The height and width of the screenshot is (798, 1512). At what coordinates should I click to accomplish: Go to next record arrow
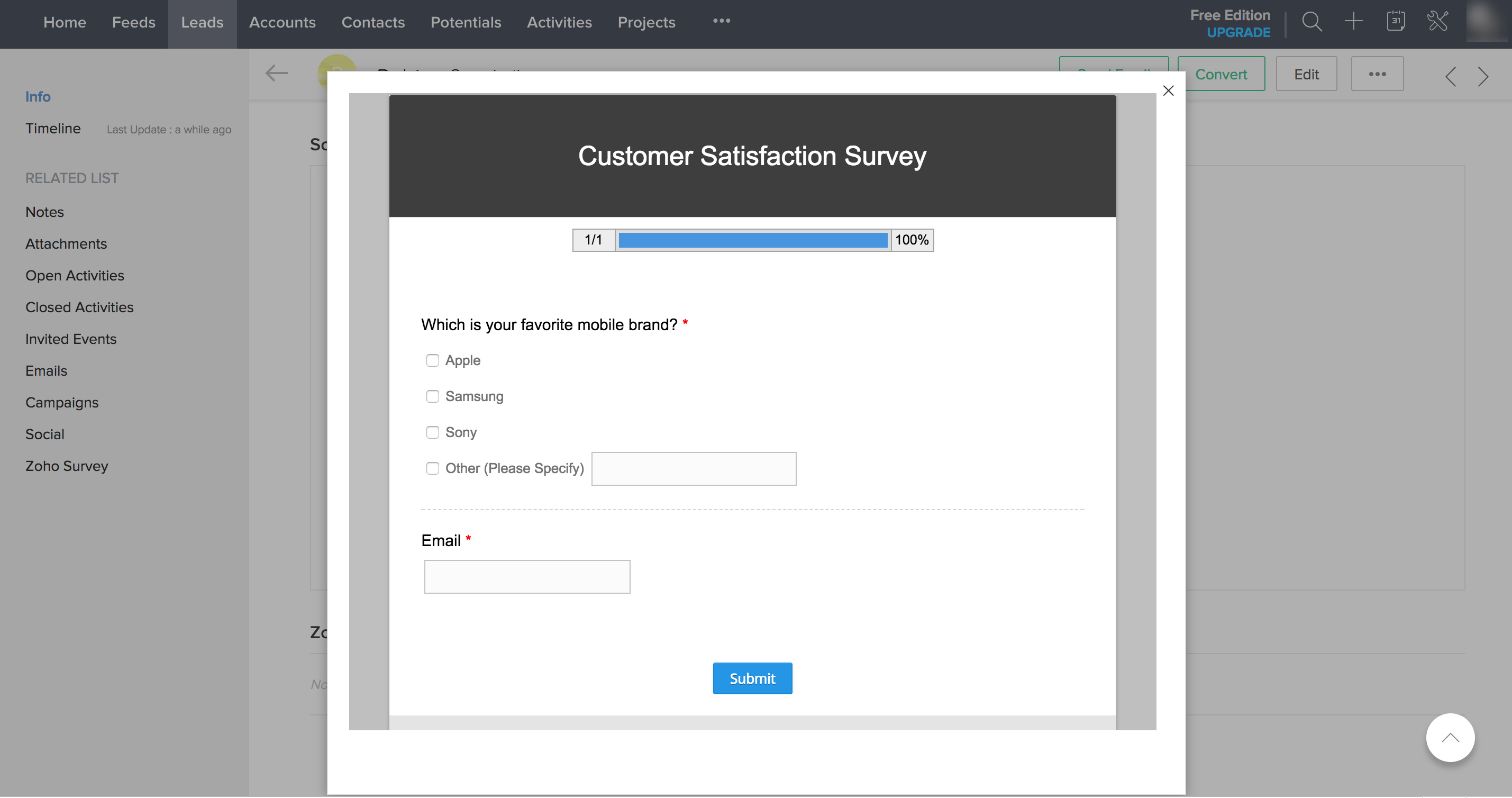[1483, 76]
